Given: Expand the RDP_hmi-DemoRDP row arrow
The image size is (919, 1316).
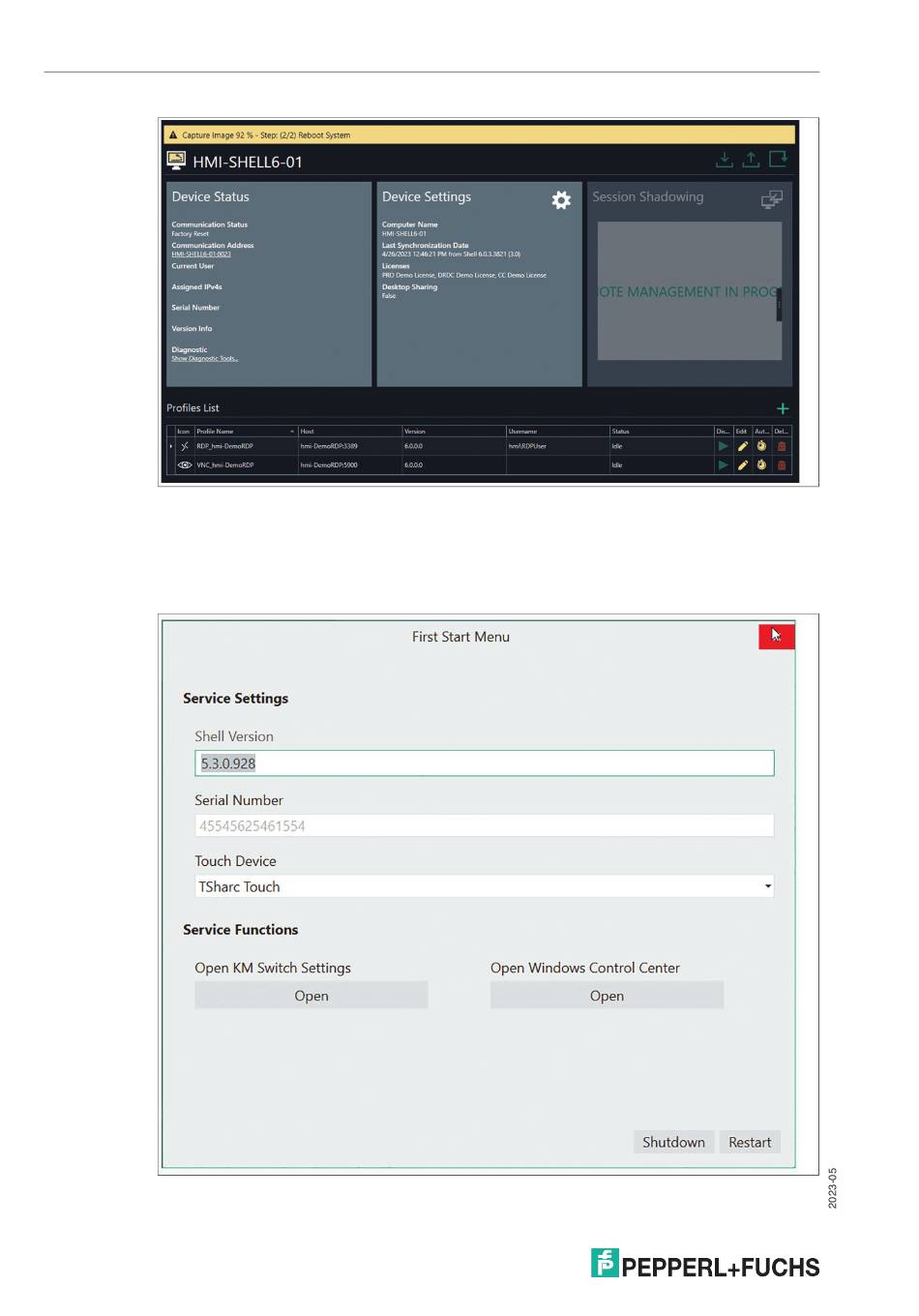Looking at the screenshot, I should tap(171, 446).
